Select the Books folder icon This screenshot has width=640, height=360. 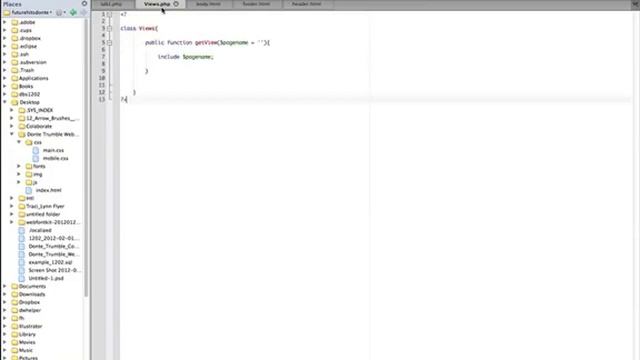[15, 86]
